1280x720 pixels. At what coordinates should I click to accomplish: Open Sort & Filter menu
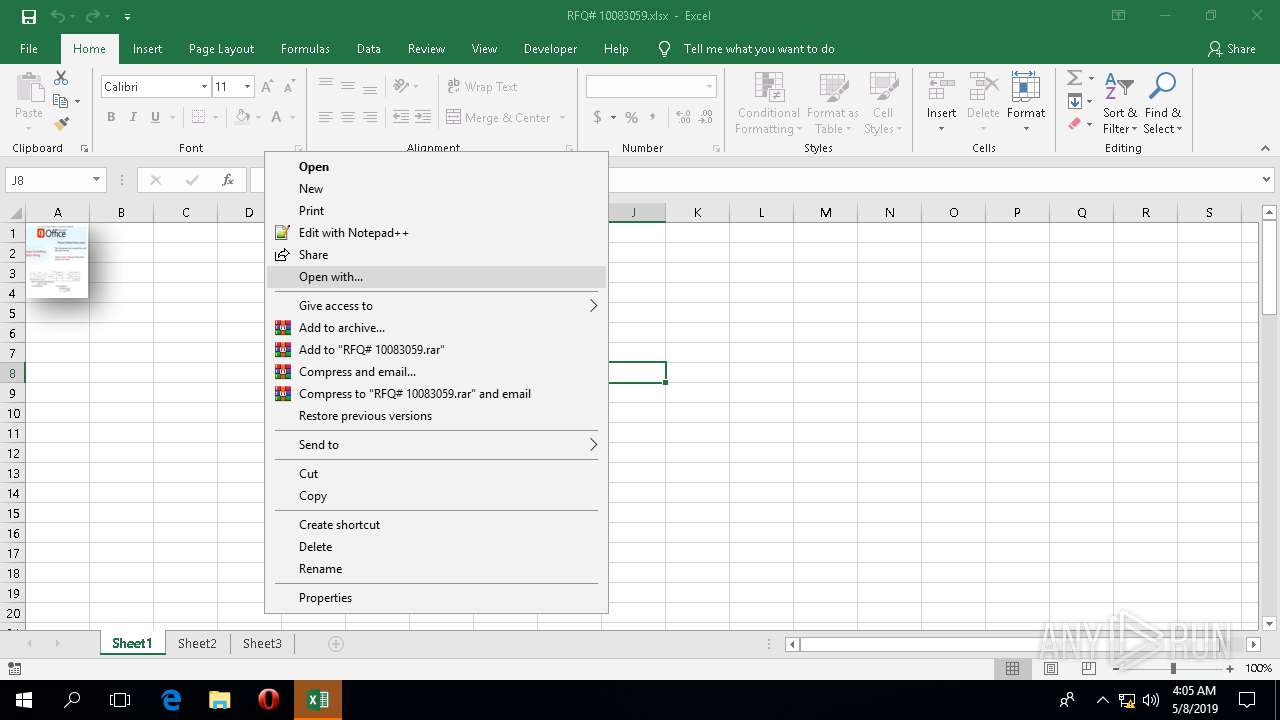[1119, 103]
